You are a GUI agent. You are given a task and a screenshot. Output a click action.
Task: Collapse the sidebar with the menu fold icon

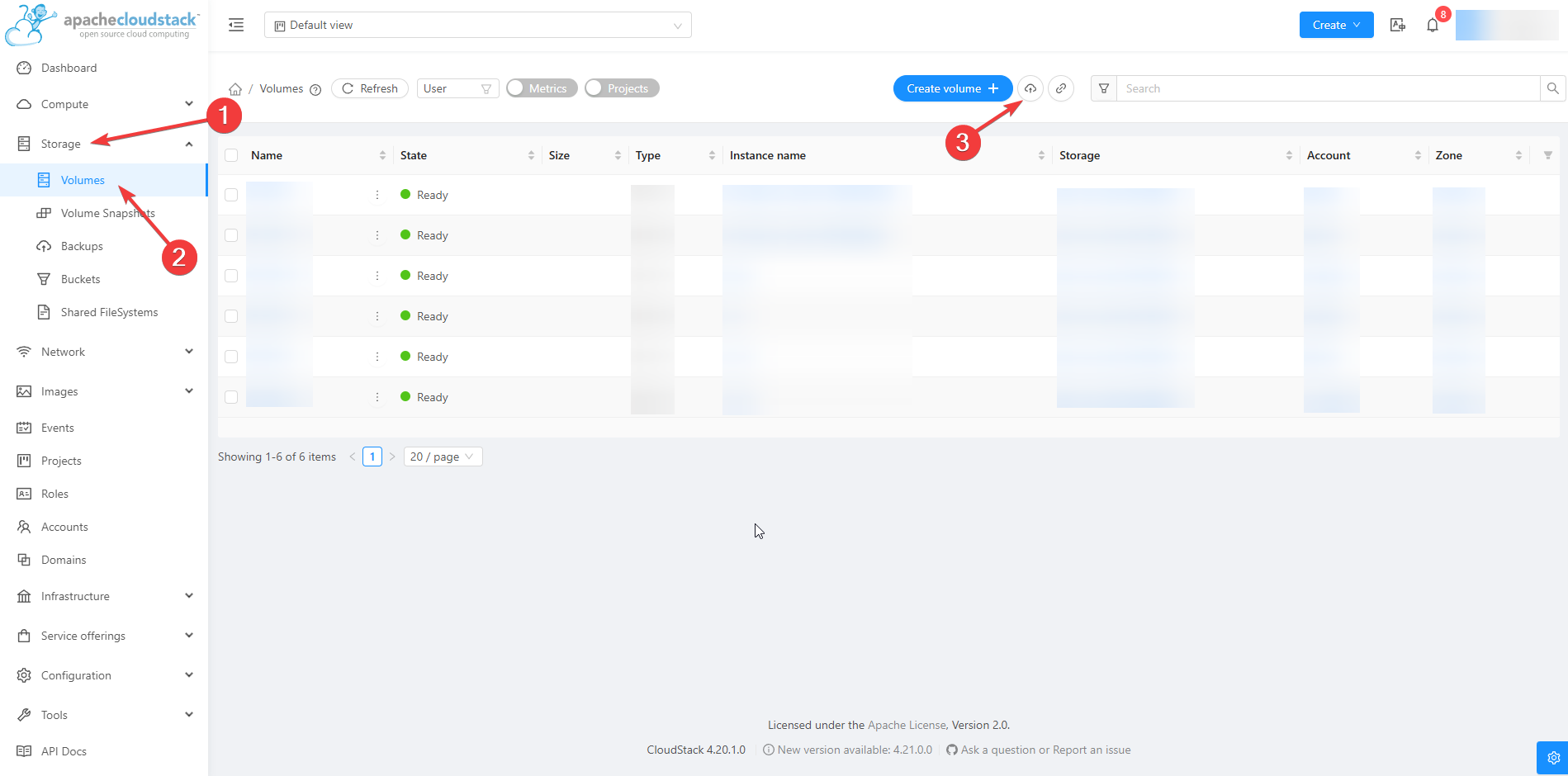pos(236,25)
